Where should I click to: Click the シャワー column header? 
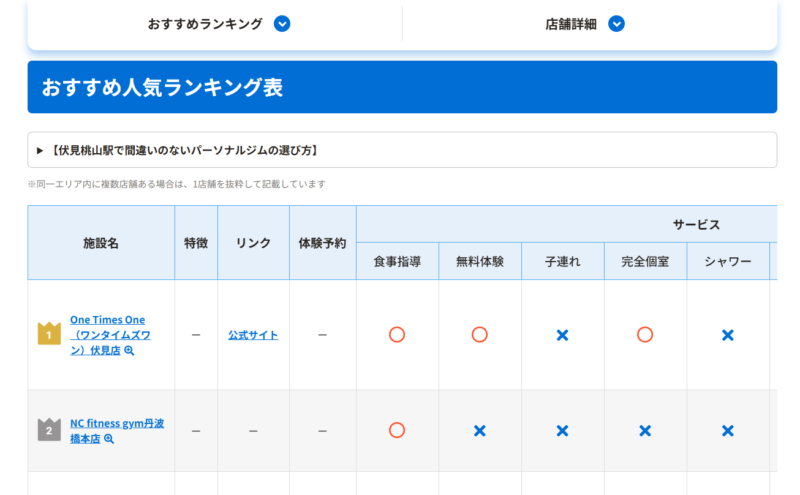point(727,261)
